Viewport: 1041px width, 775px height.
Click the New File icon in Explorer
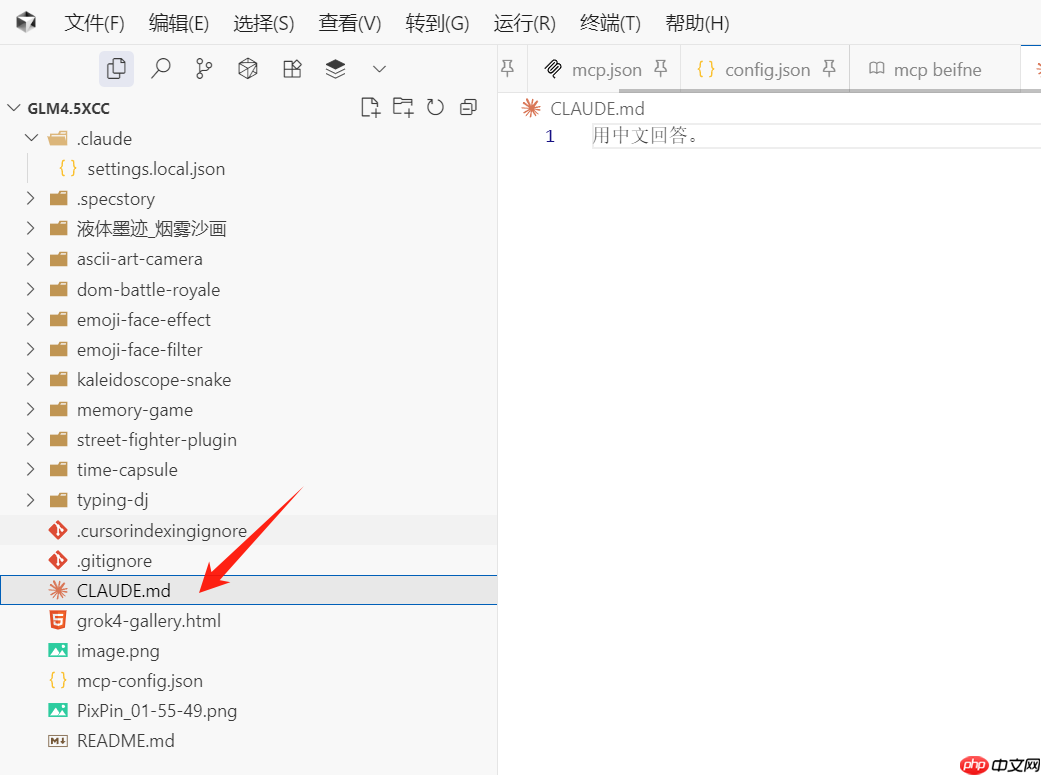(x=370, y=106)
